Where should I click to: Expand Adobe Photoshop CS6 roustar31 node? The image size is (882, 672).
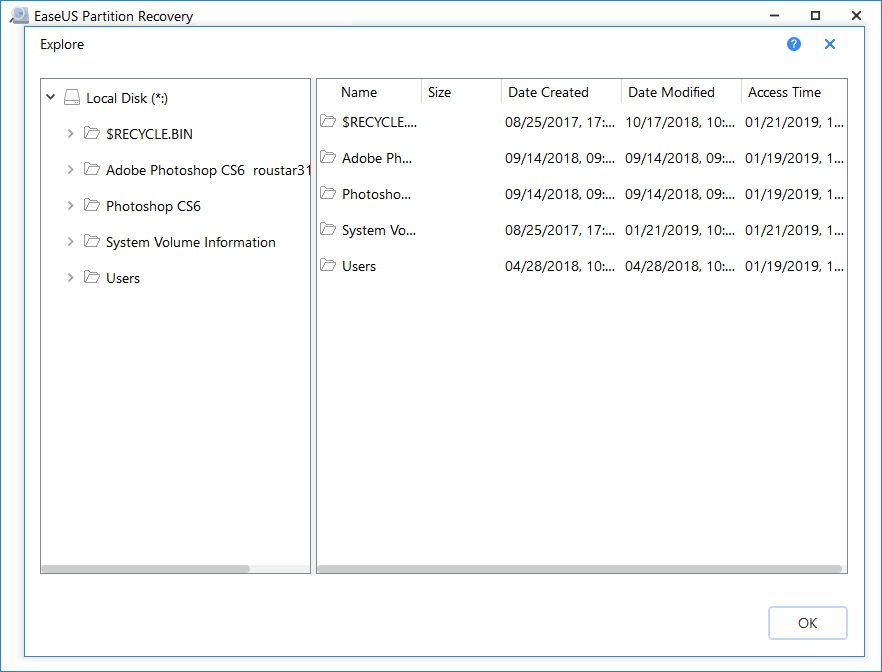pyautogui.click(x=69, y=169)
